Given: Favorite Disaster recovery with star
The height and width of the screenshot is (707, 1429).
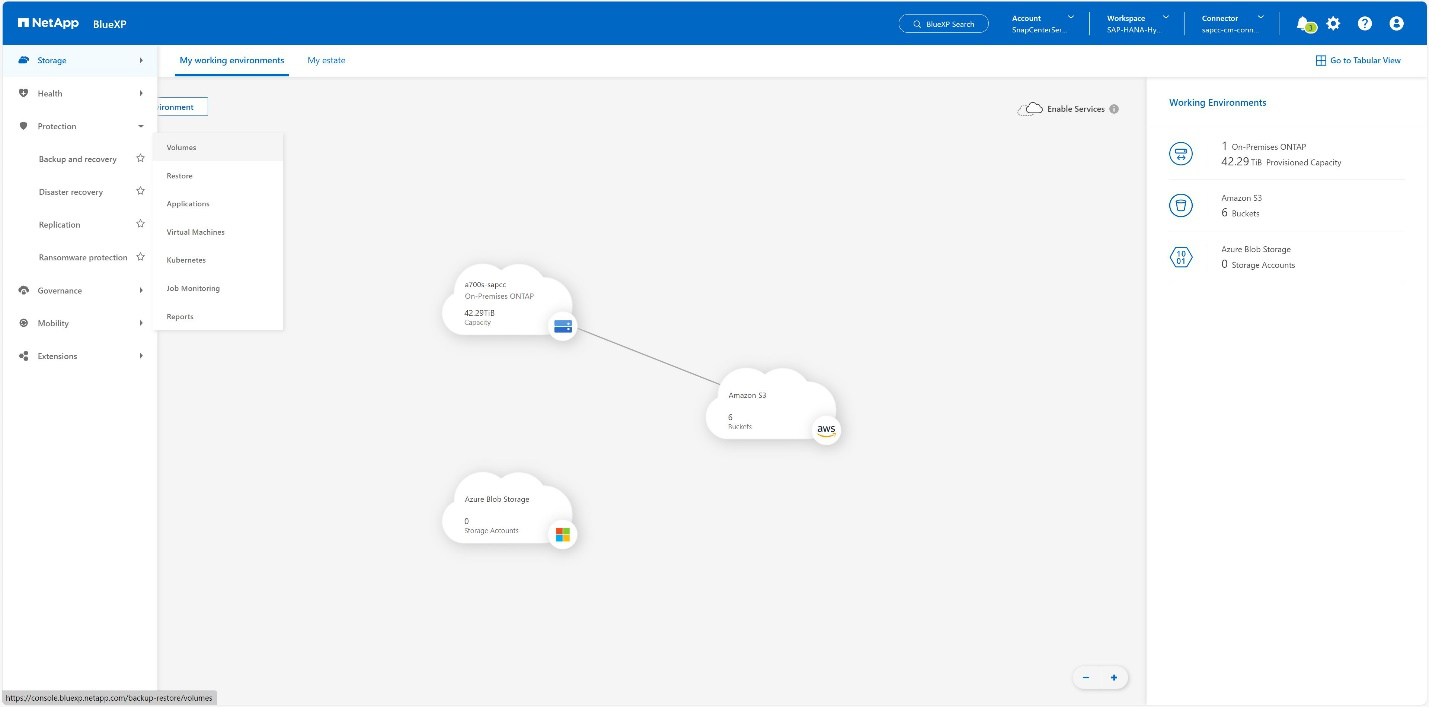Looking at the screenshot, I should tap(140, 191).
